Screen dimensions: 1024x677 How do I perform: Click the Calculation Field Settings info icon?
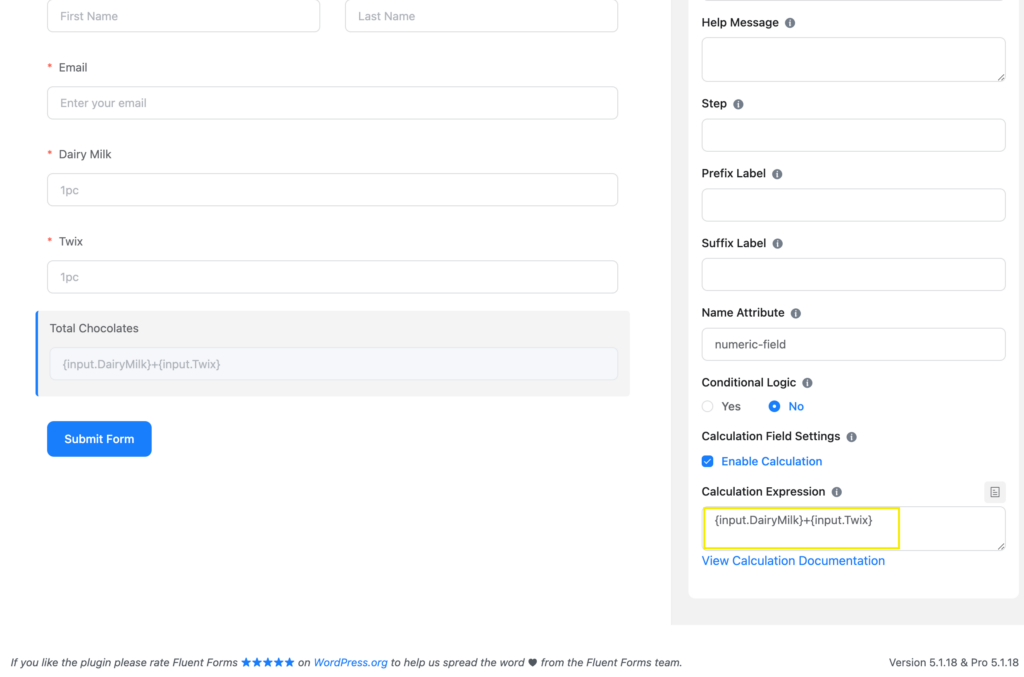coord(851,437)
